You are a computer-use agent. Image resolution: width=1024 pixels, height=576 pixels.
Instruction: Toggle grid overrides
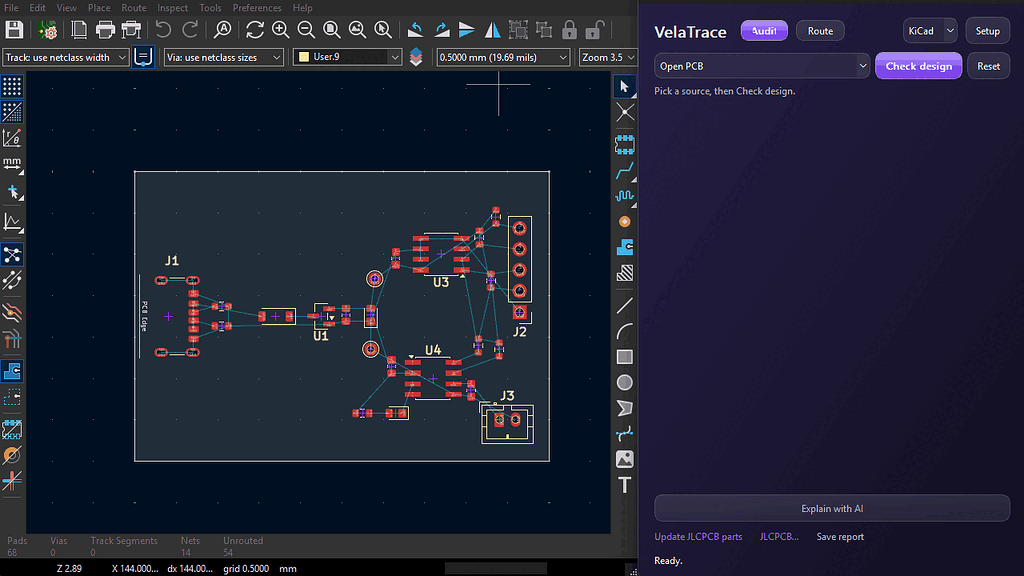12,112
